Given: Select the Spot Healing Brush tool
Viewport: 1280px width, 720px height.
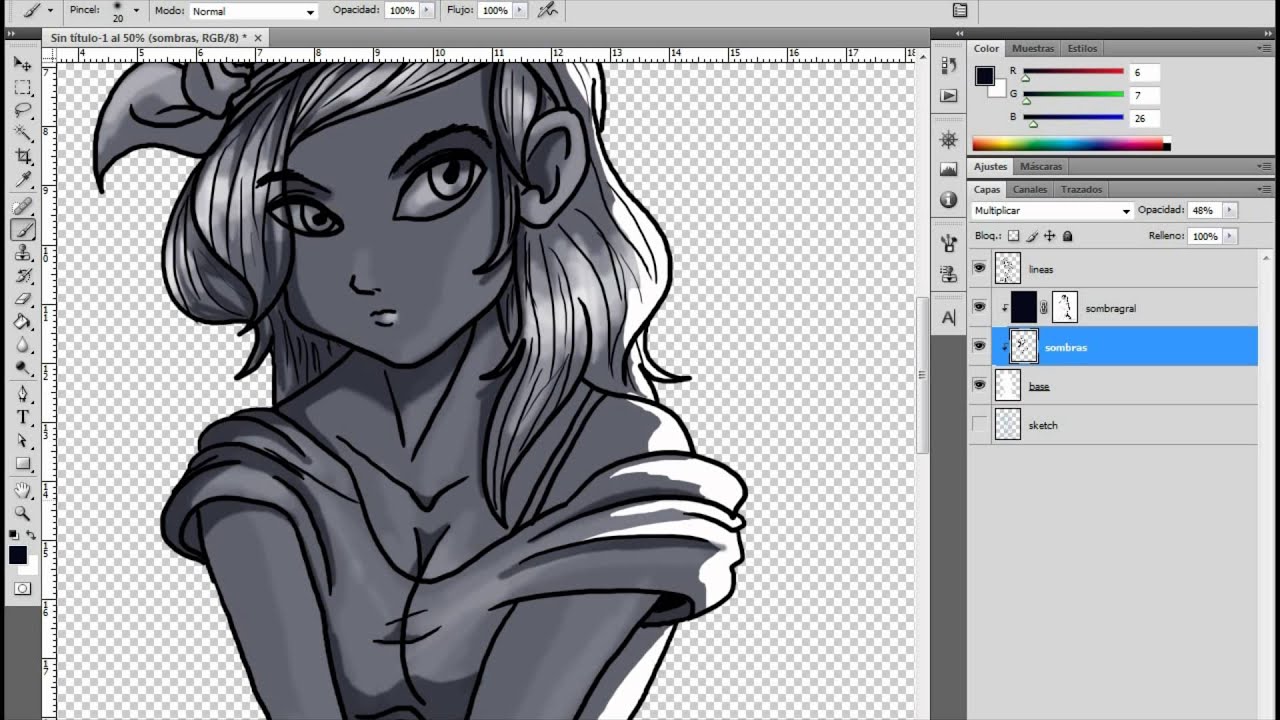Looking at the screenshot, I should 22,206.
